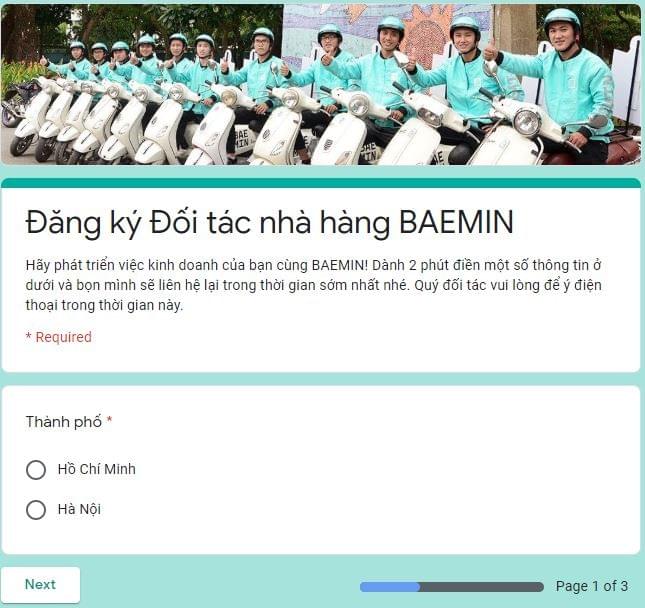Click the Thành phố question label
The height and width of the screenshot is (608, 645).
click(x=64, y=422)
